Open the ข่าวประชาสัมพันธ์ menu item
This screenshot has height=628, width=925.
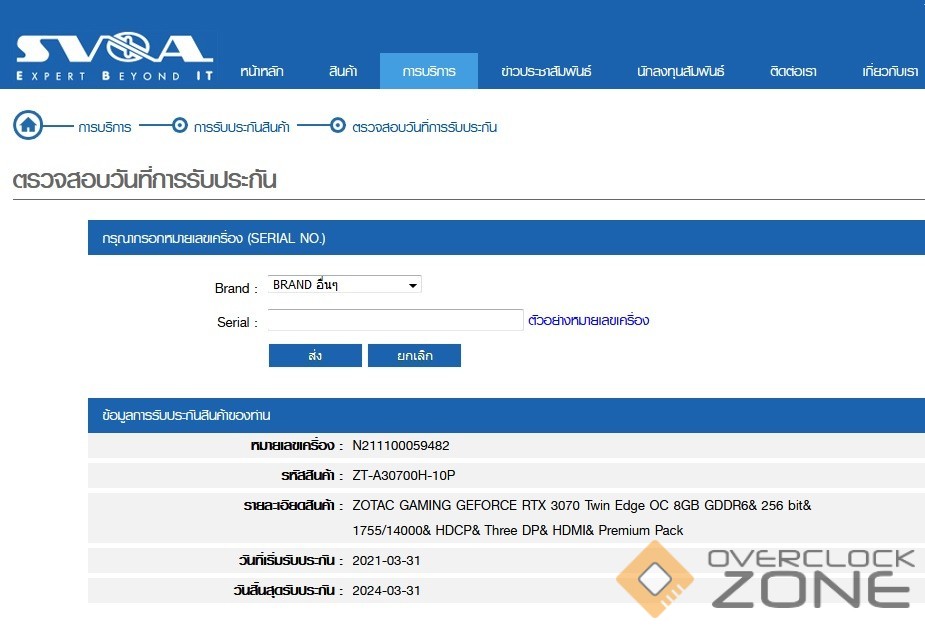pyautogui.click(x=546, y=71)
